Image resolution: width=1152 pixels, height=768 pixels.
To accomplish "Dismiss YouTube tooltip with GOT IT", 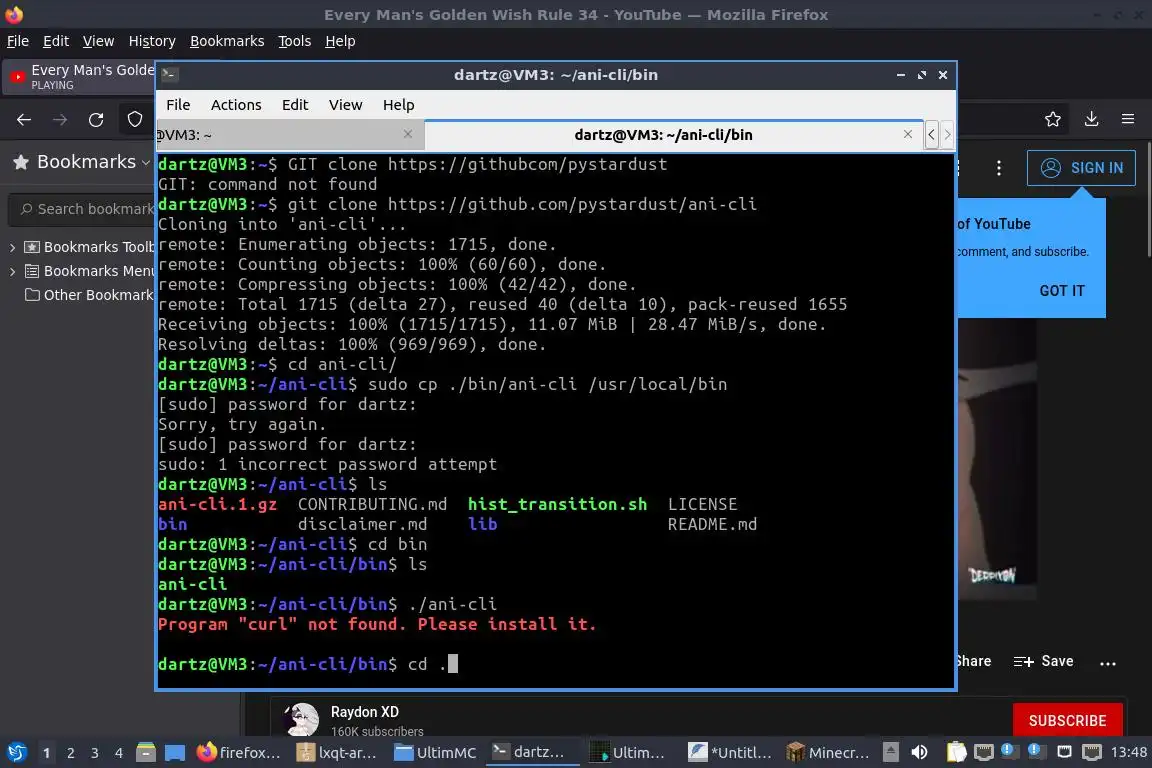I will click(x=1062, y=290).
